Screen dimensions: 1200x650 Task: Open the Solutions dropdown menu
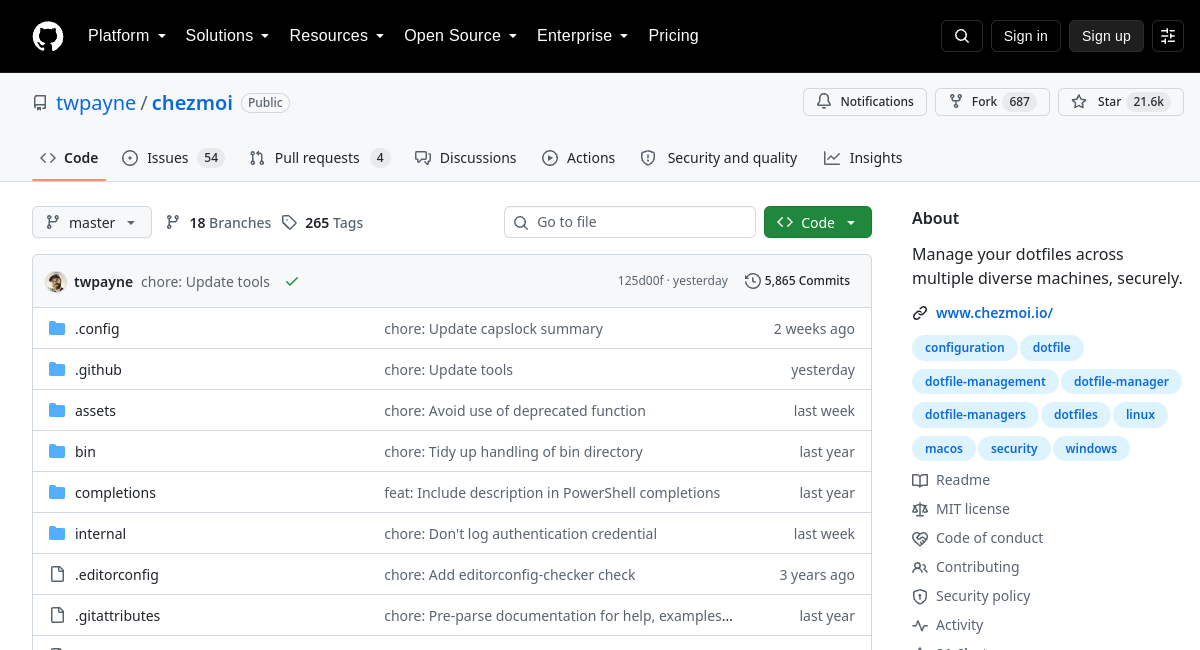pyautogui.click(x=228, y=36)
